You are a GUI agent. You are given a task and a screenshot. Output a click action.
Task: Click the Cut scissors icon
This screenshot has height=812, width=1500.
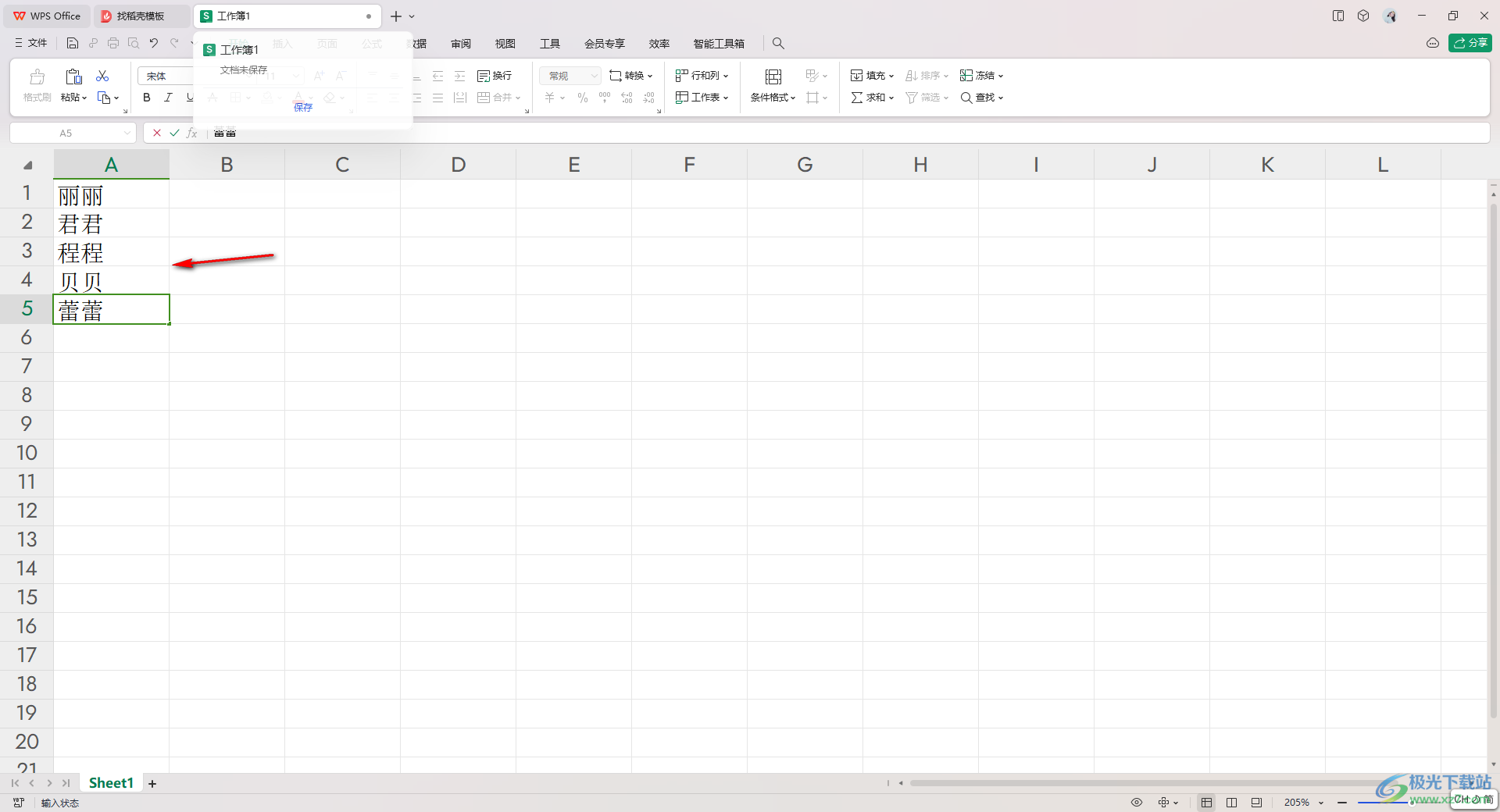(x=102, y=76)
